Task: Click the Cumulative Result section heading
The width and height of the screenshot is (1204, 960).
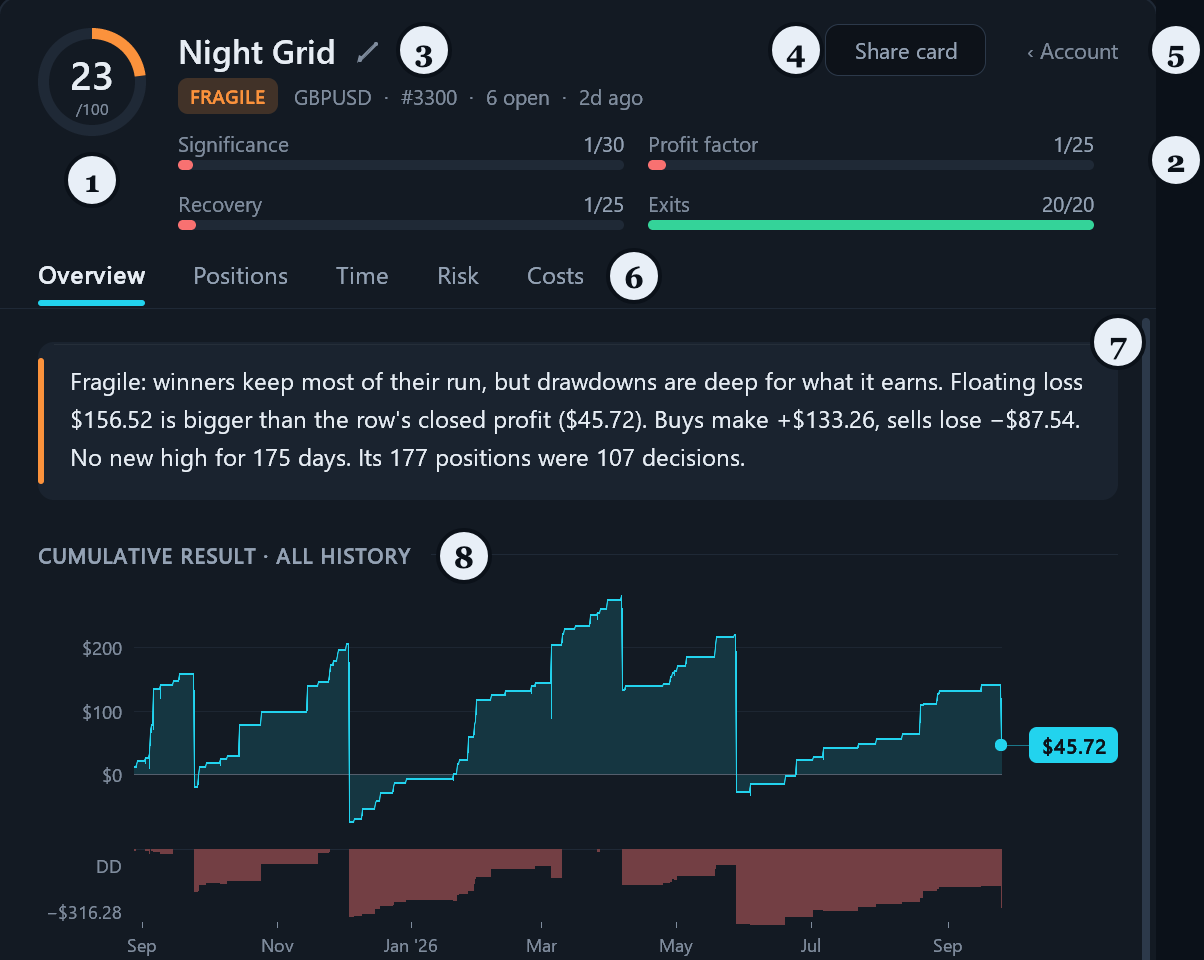Action: coord(224,556)
